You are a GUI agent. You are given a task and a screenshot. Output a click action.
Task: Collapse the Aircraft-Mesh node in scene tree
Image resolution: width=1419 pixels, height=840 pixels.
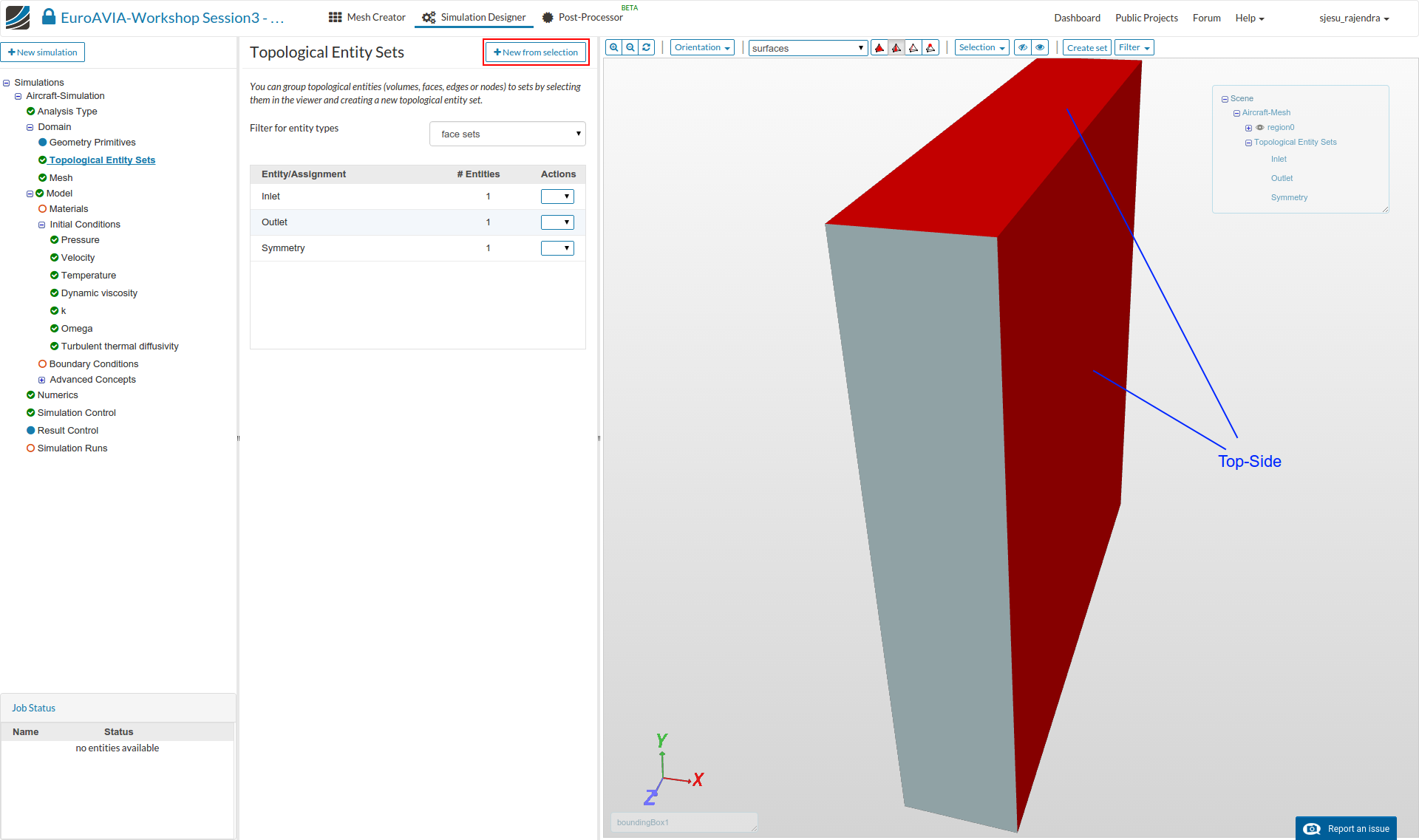coord(1236,113)
